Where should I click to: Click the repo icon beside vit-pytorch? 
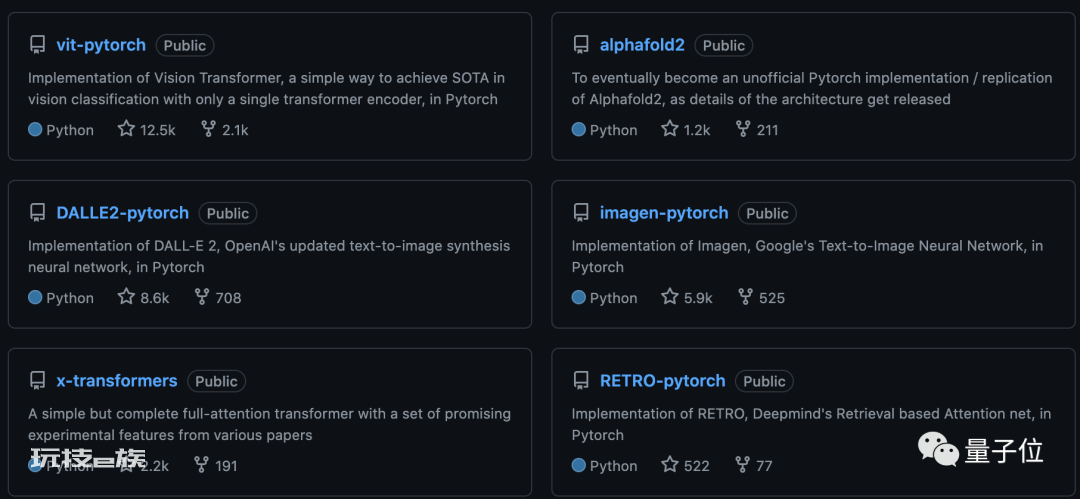37,45
